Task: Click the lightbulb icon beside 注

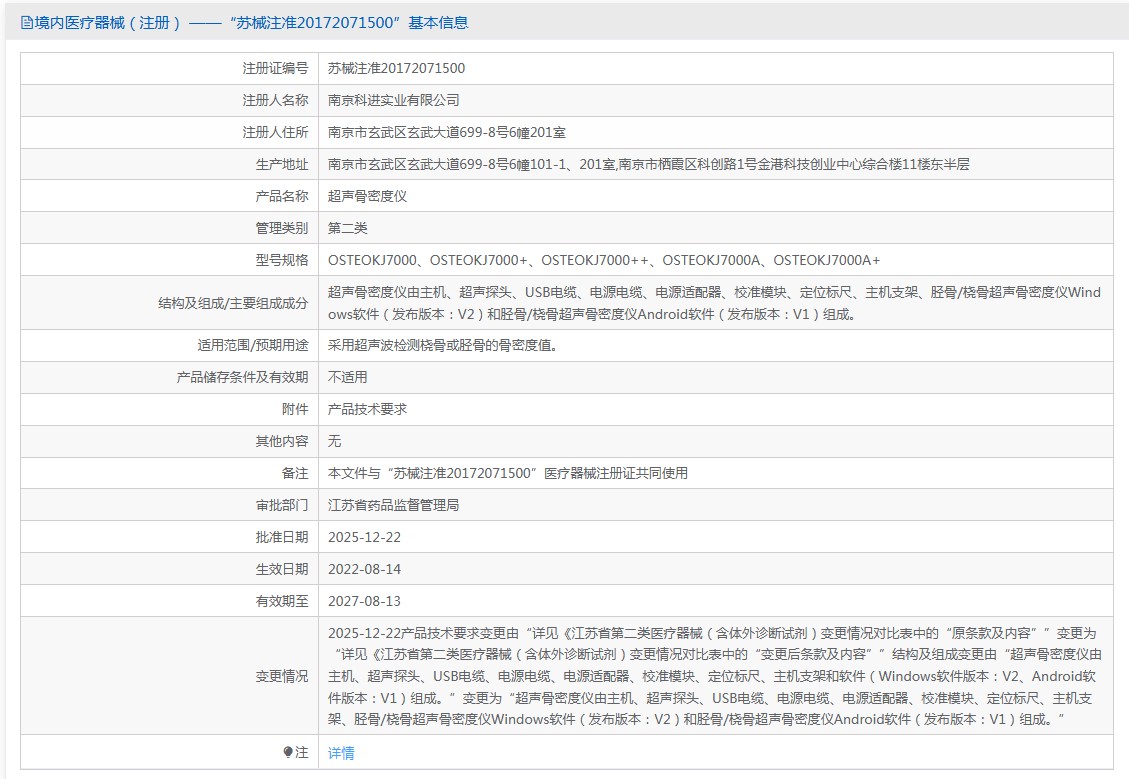Action: pyautogui.click(x=289, y=752)
